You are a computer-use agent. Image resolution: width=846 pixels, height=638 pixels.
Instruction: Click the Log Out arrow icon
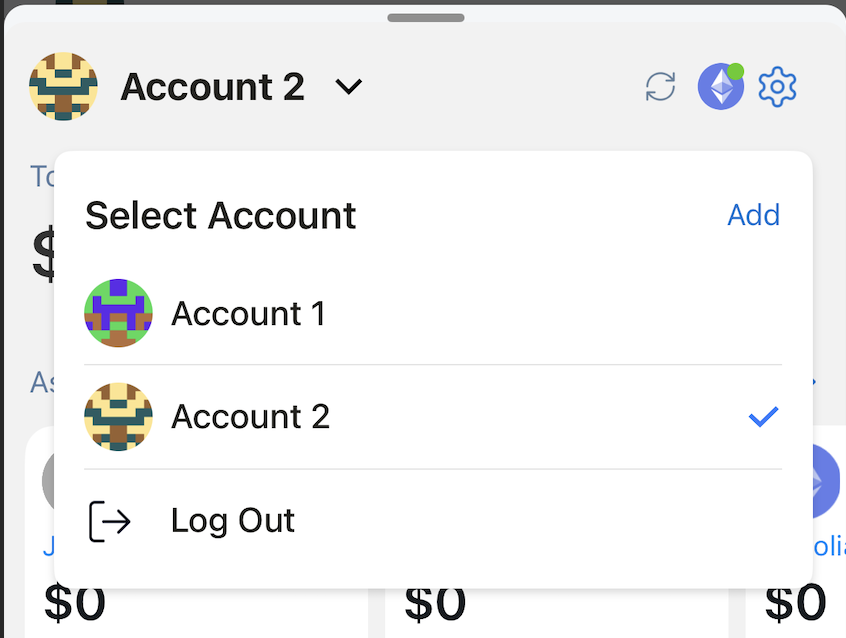[110, 521]
